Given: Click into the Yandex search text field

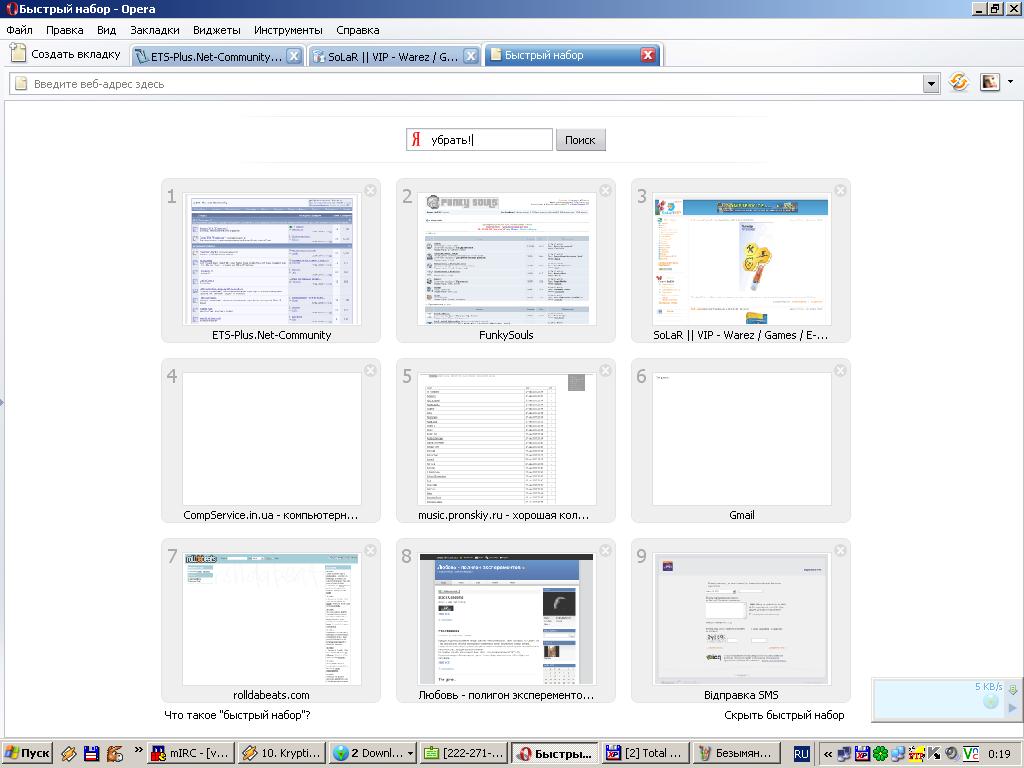Looking at the screenshot, I should tap(490, 140).
